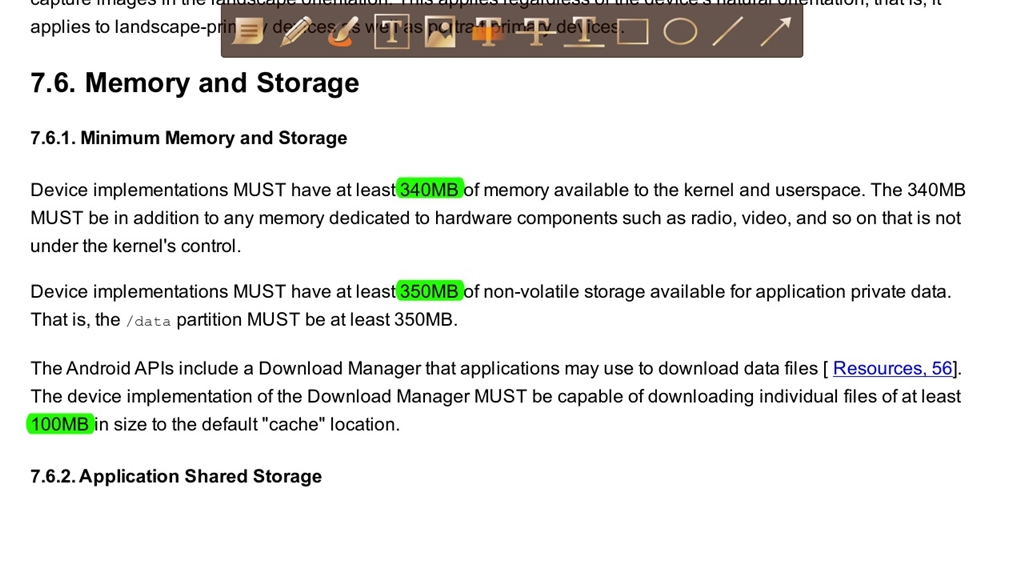
Task: Select the insert image tool
Action: 440,31
